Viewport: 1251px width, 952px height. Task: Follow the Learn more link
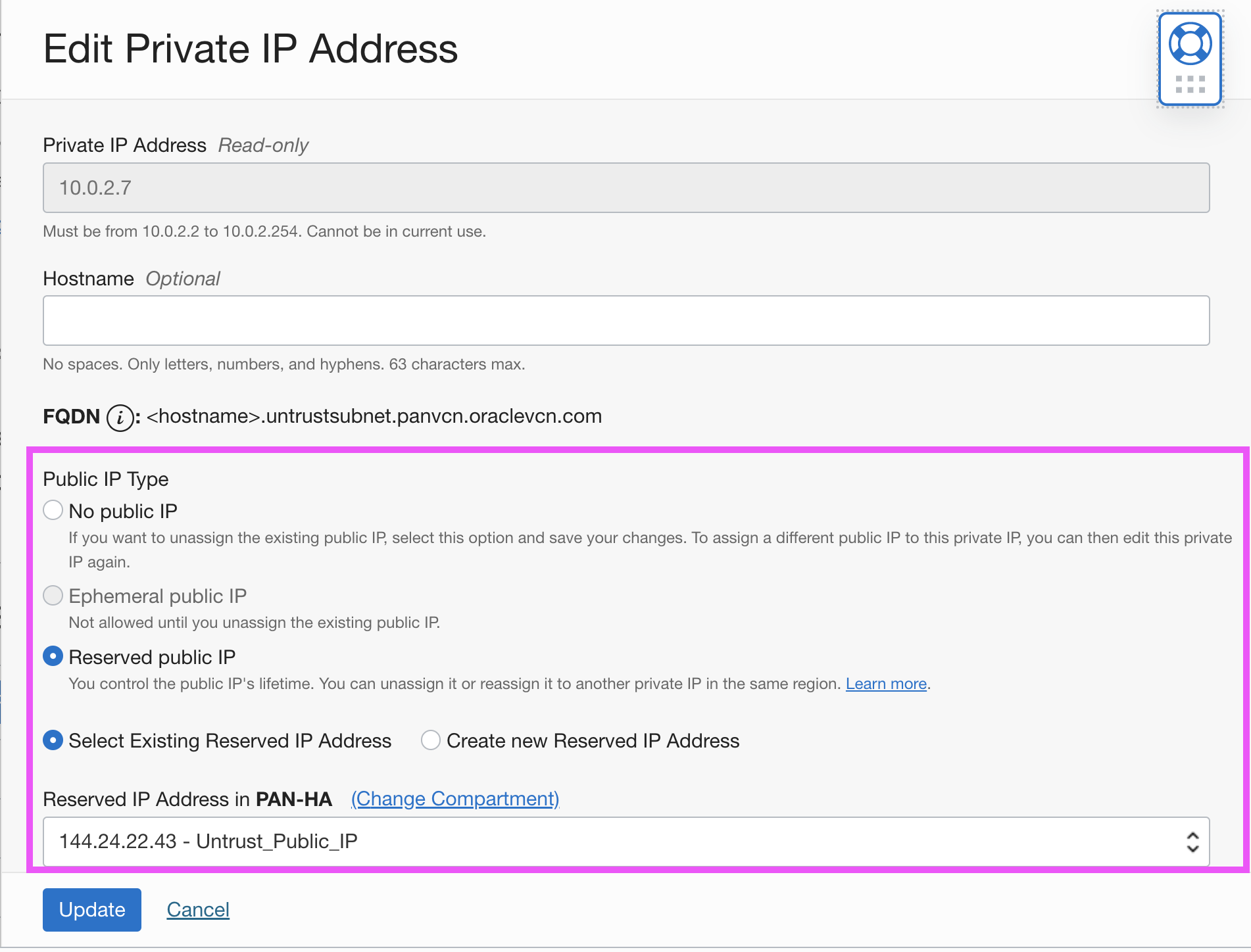pyautogui.click(x=885, y=684)
